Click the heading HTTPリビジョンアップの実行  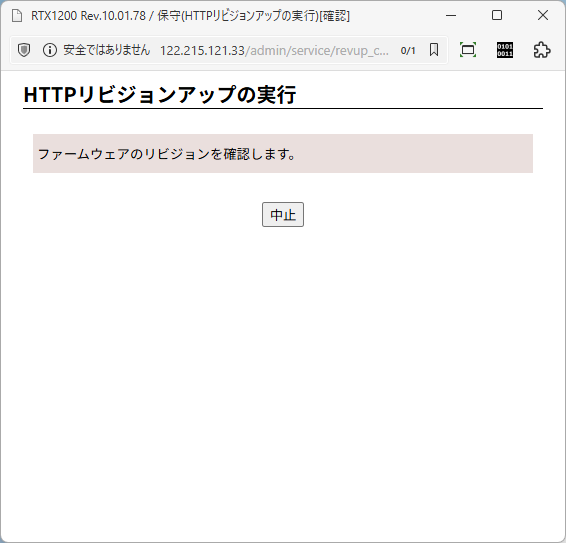click(160, 95)
